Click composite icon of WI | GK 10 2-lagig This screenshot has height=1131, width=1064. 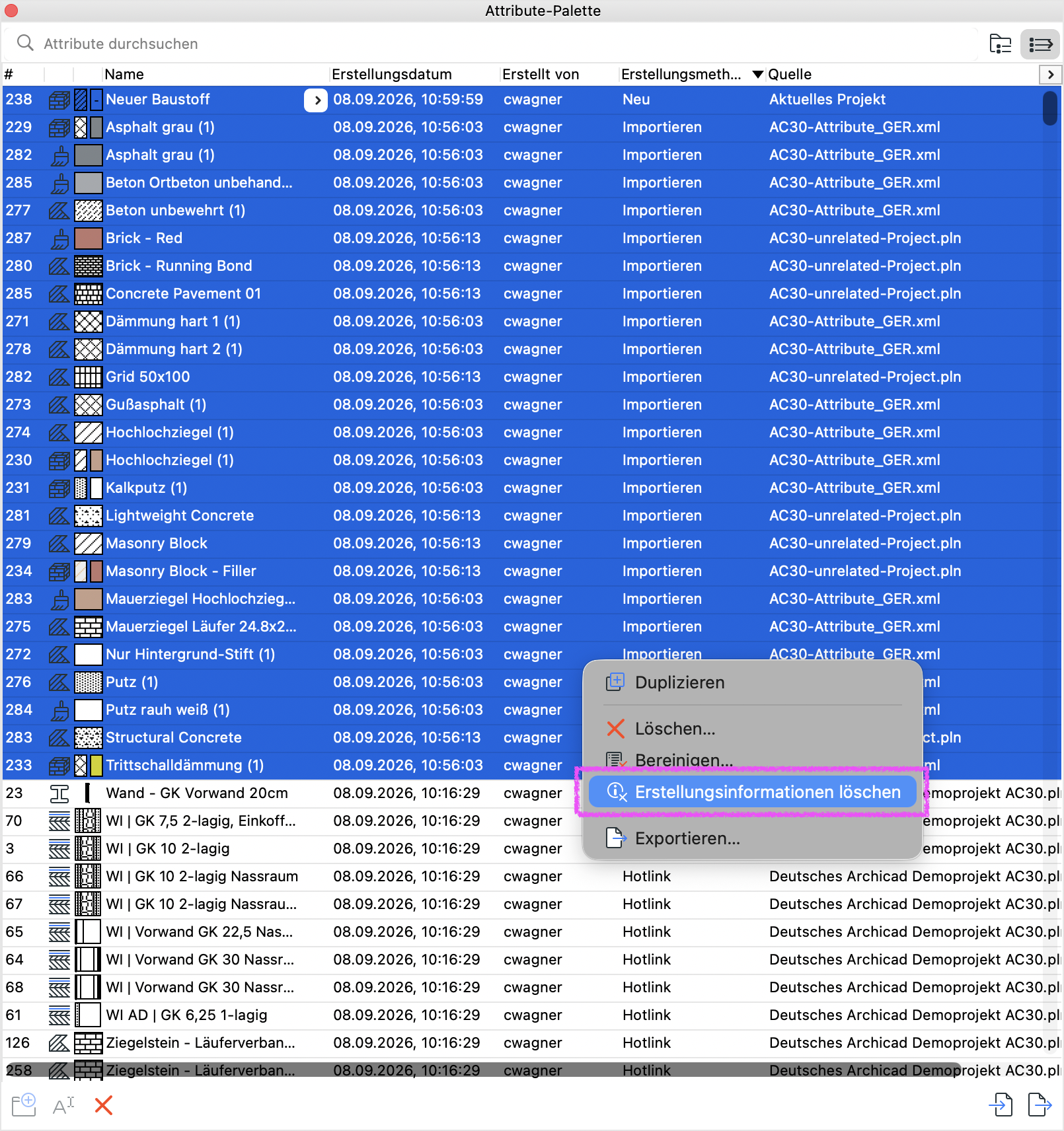tap(59, 849)
